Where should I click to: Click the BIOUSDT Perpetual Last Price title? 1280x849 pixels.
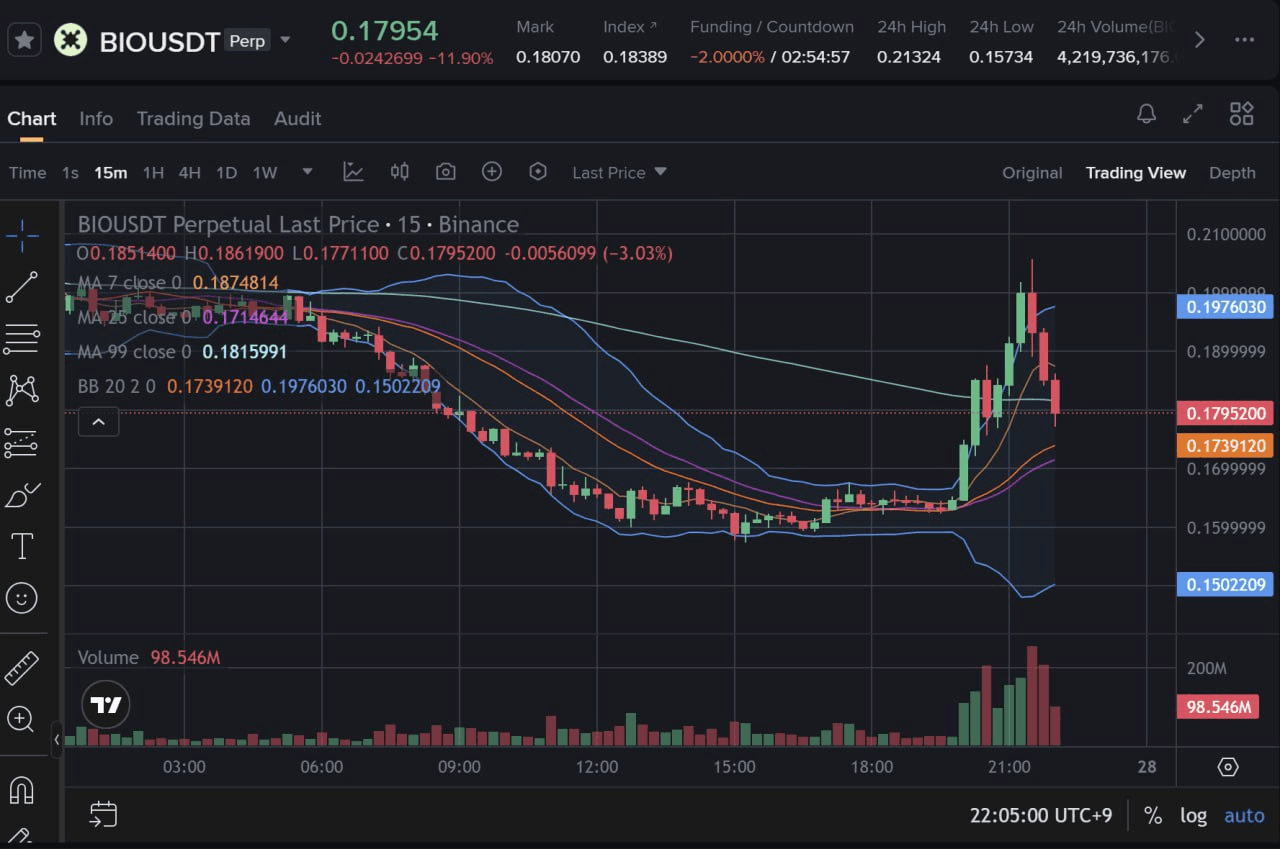click(x=298, y=224)
